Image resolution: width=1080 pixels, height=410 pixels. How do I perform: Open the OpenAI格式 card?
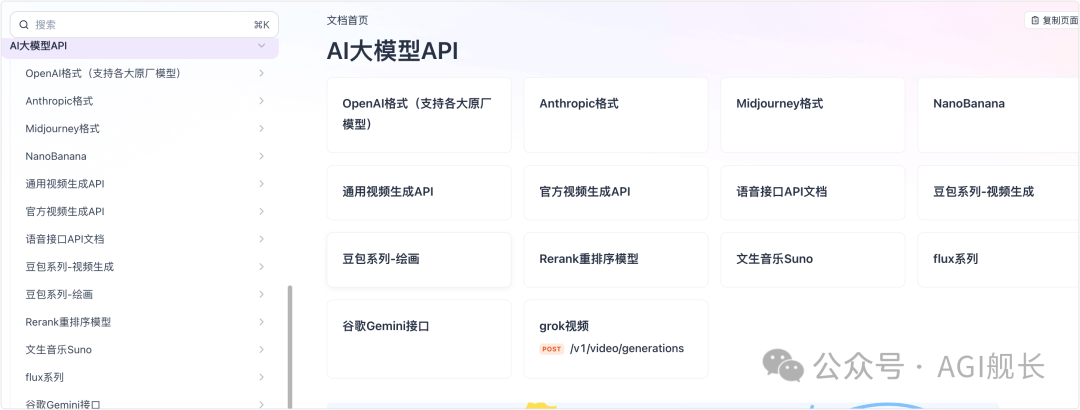pyautogui.click(x=419, y=114)
